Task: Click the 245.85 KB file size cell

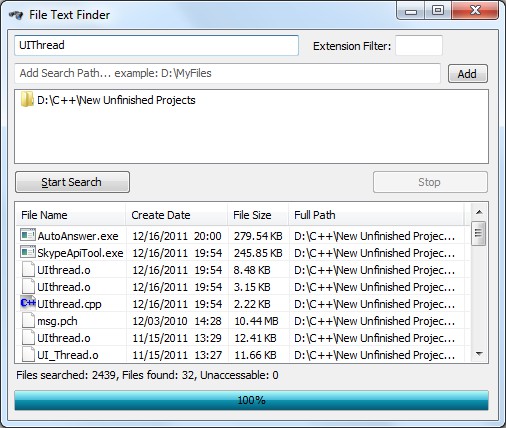Action: (x=258, y=253)
